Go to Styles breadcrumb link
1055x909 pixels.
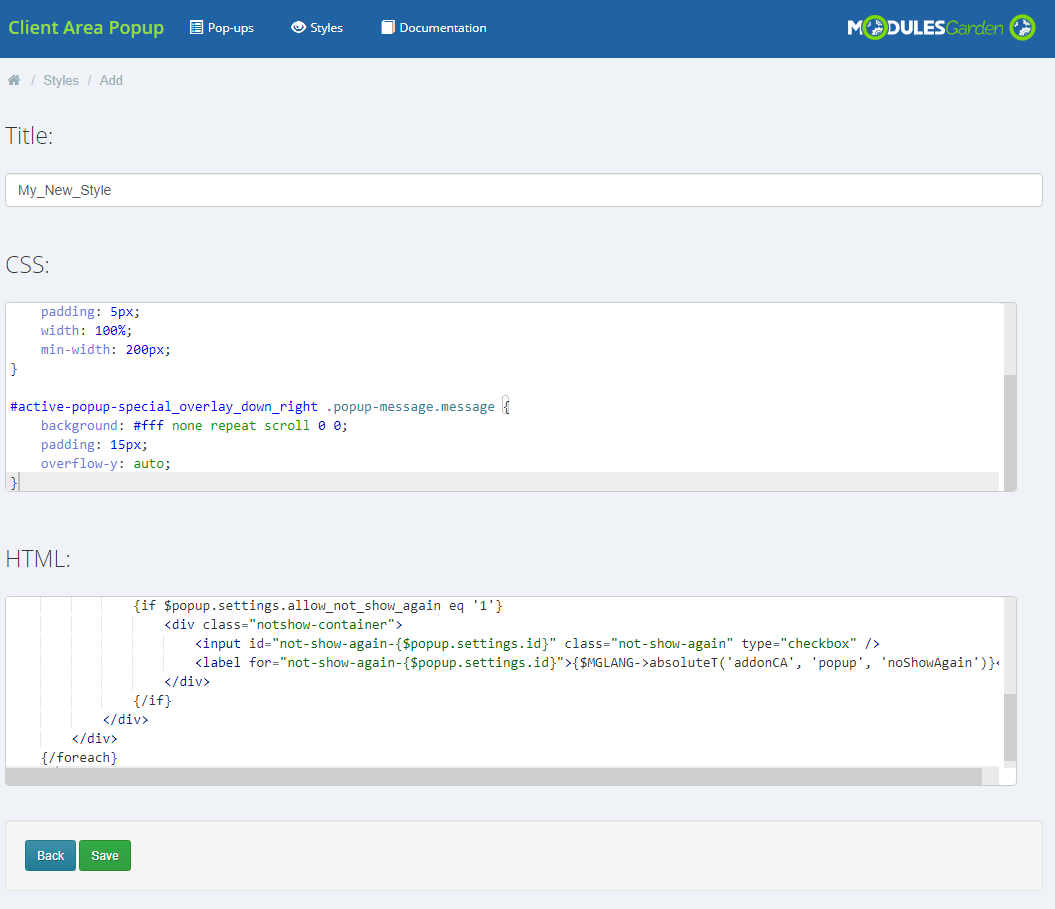(61, 80)
